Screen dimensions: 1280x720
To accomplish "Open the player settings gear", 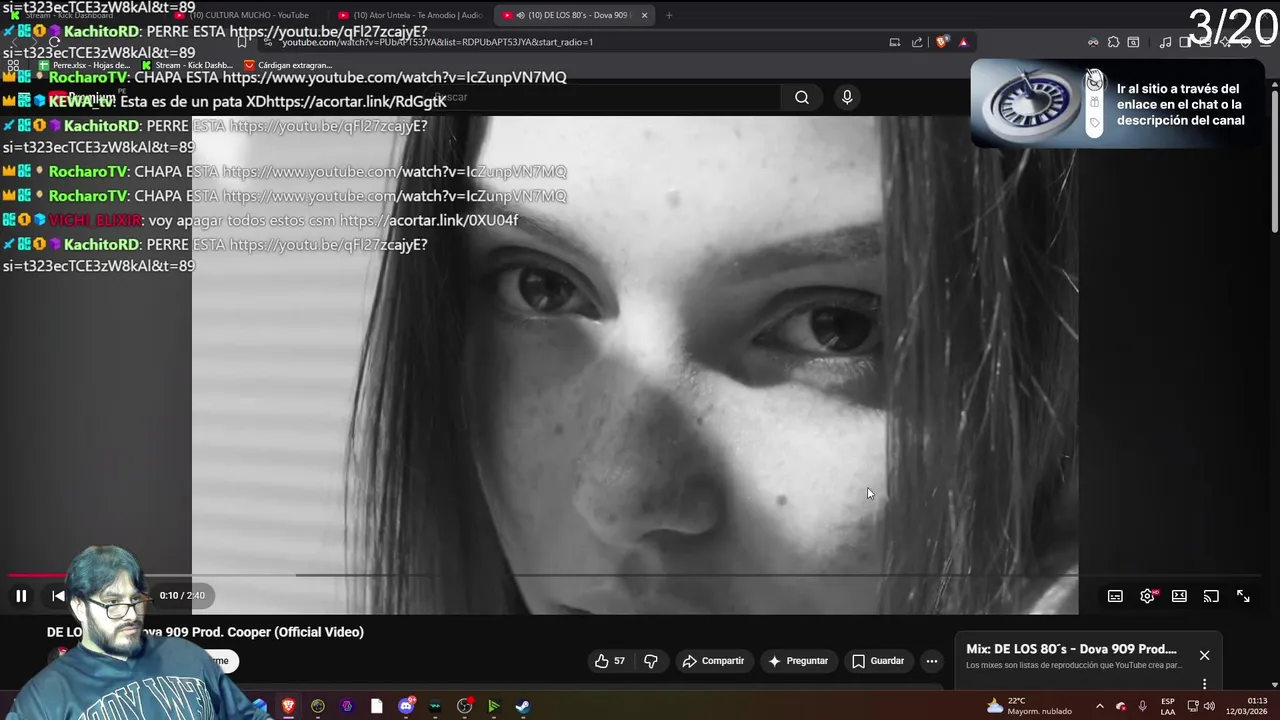I will 1147,596.
